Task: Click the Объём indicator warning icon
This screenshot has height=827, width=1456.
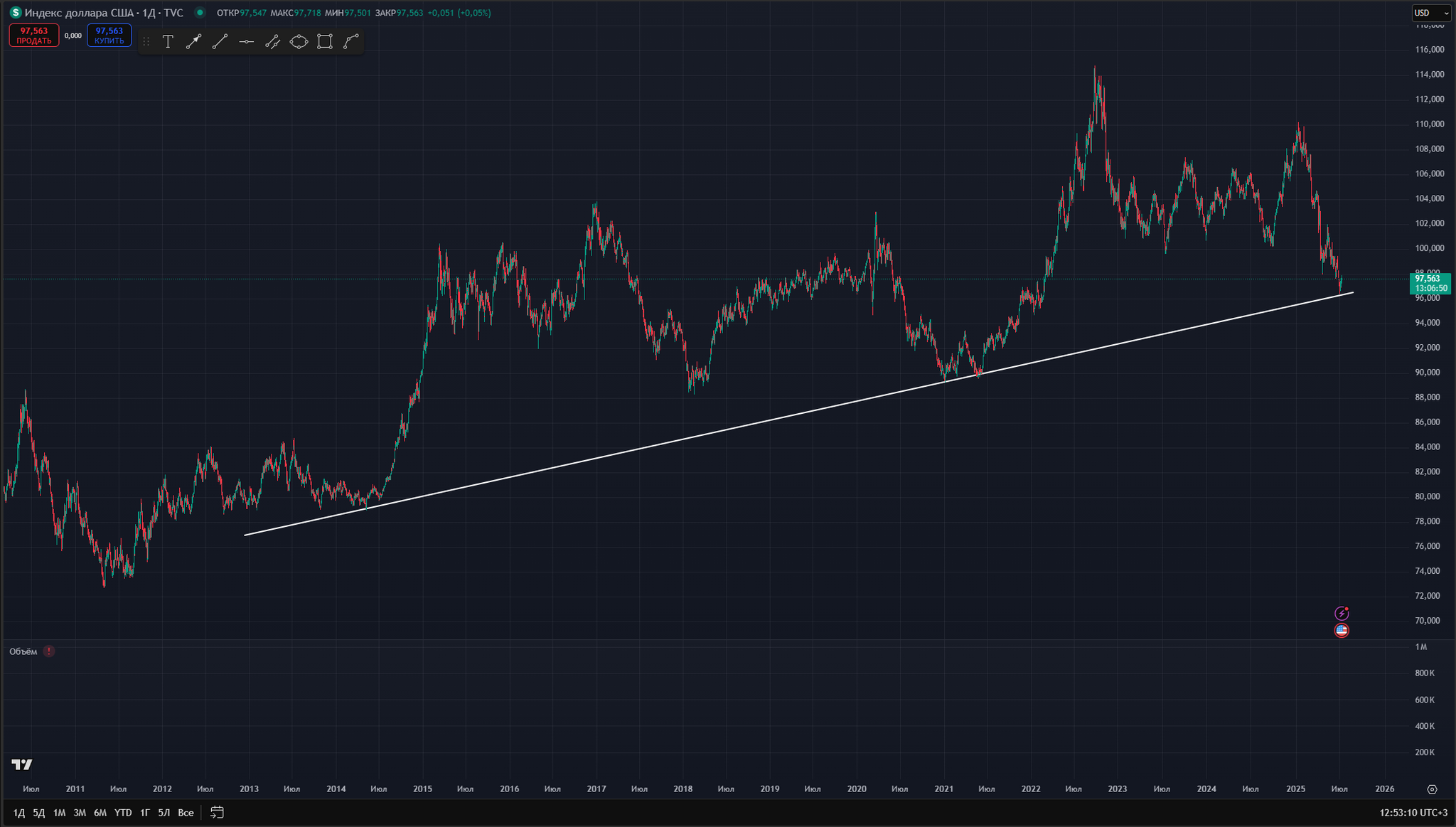Action: (49, 651)
